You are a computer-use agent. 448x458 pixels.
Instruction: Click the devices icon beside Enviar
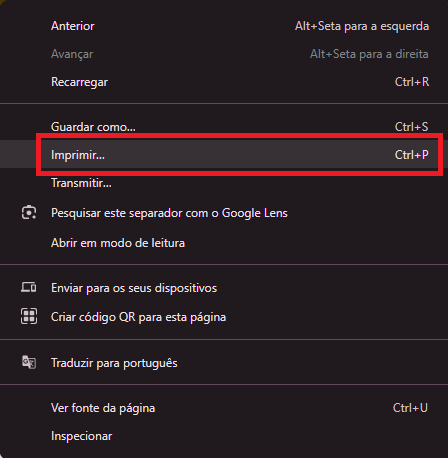(29, 287)
